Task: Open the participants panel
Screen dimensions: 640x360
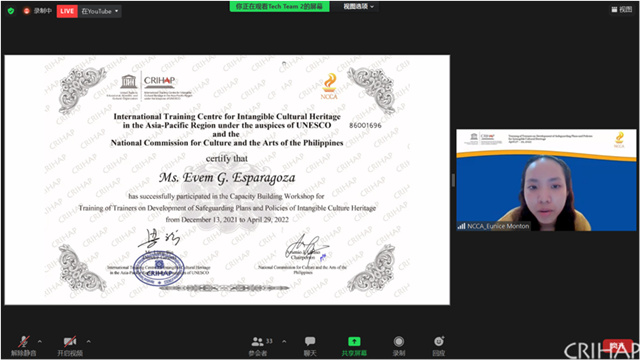Action: coord(260,345)
